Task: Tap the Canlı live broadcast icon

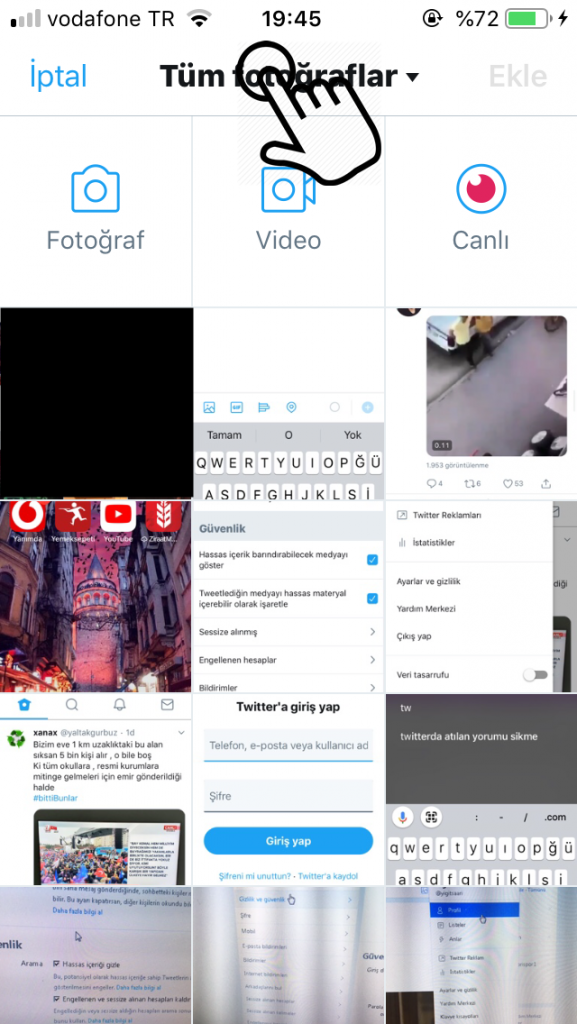Action: tap(481, 189)
